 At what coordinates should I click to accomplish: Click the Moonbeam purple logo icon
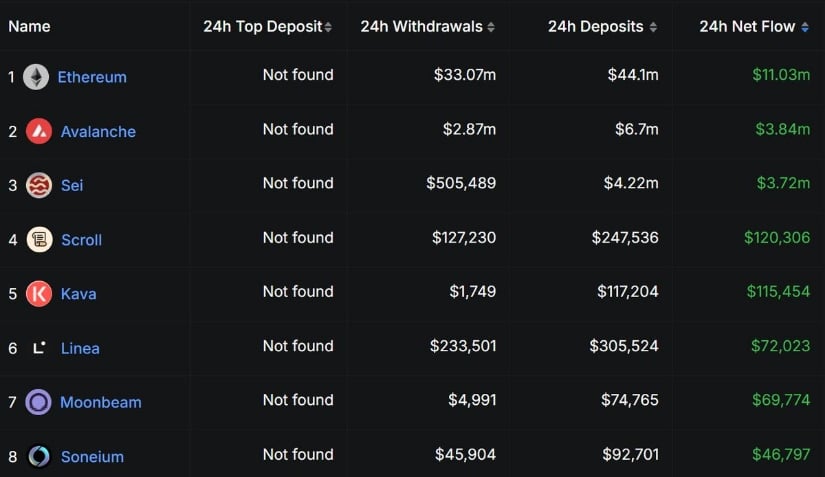(x=38, y=402)
